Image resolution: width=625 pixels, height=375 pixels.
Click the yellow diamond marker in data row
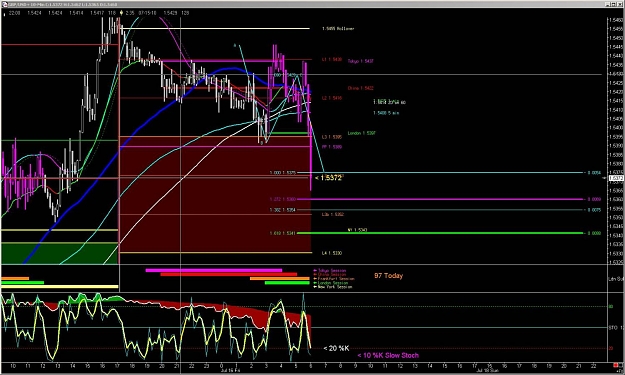[122, 13]
